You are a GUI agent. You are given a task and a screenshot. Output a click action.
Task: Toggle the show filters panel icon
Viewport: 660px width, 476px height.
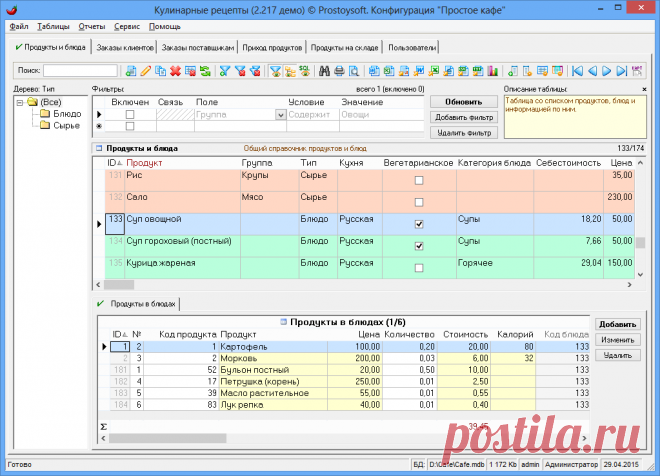click(275, 71)
